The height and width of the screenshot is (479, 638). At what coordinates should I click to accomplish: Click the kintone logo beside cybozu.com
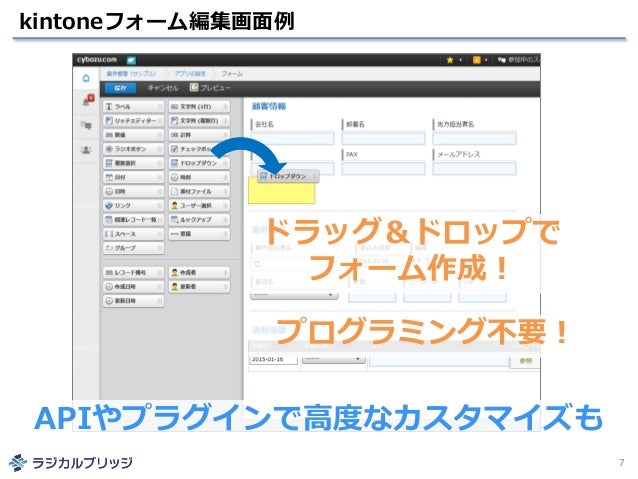click(x=131, y=60)
